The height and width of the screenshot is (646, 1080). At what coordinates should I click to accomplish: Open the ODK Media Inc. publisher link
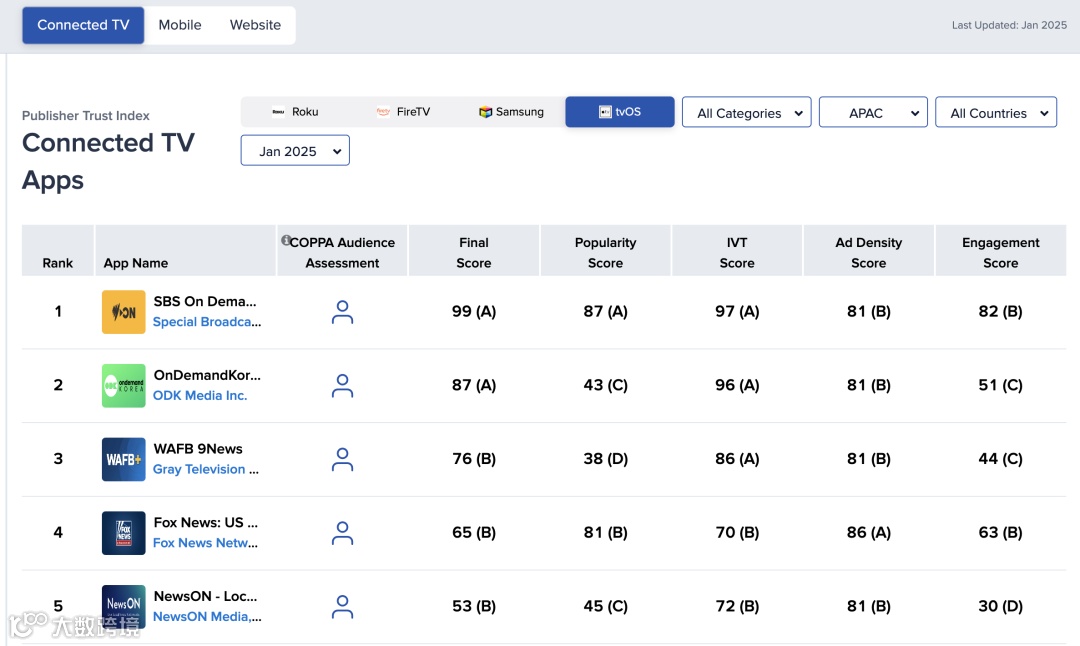coord(200,396)
